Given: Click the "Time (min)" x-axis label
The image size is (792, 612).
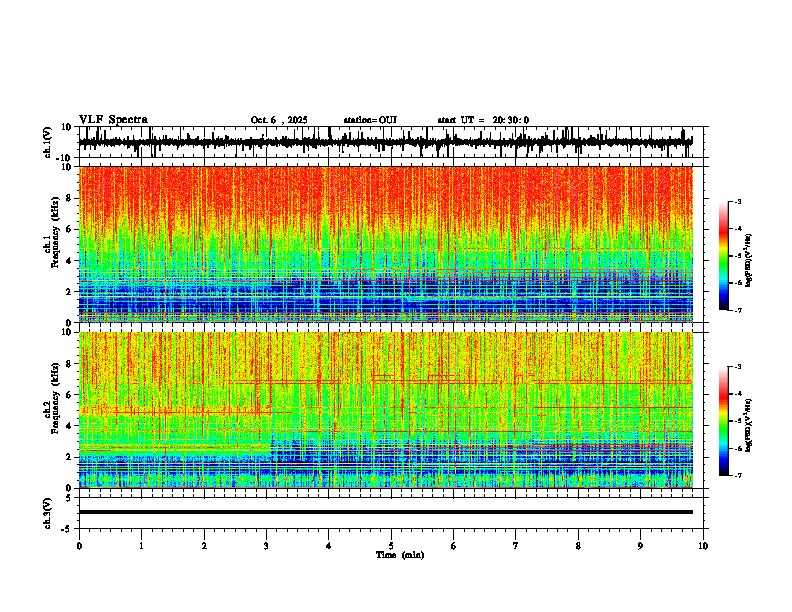Looking at the screenshot, I should pyautogui.click(x=400, y=555).
